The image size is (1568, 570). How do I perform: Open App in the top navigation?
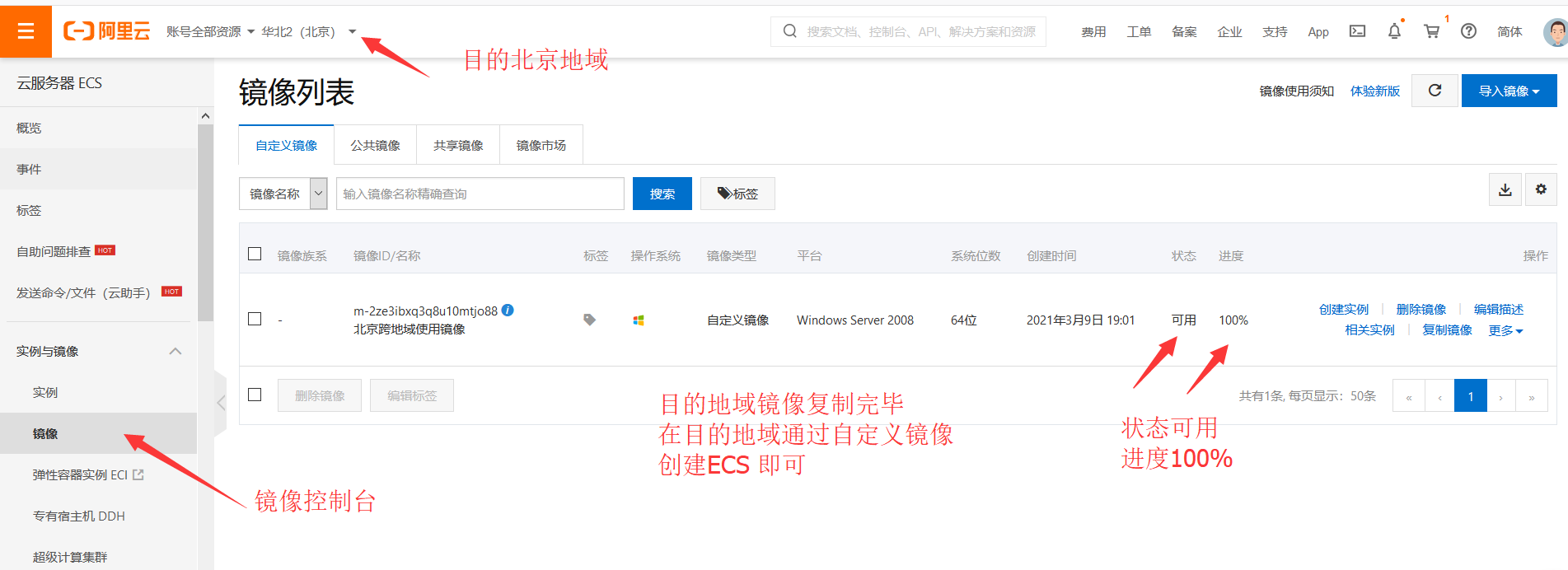click(x=1318, y=31)
